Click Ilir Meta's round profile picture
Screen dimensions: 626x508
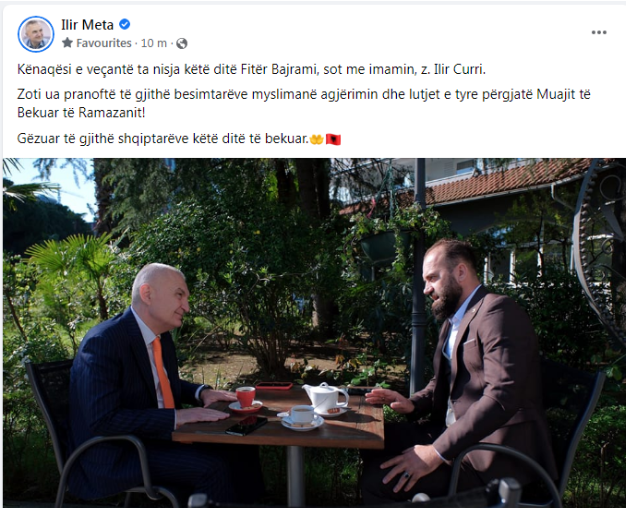click(36, 34)
